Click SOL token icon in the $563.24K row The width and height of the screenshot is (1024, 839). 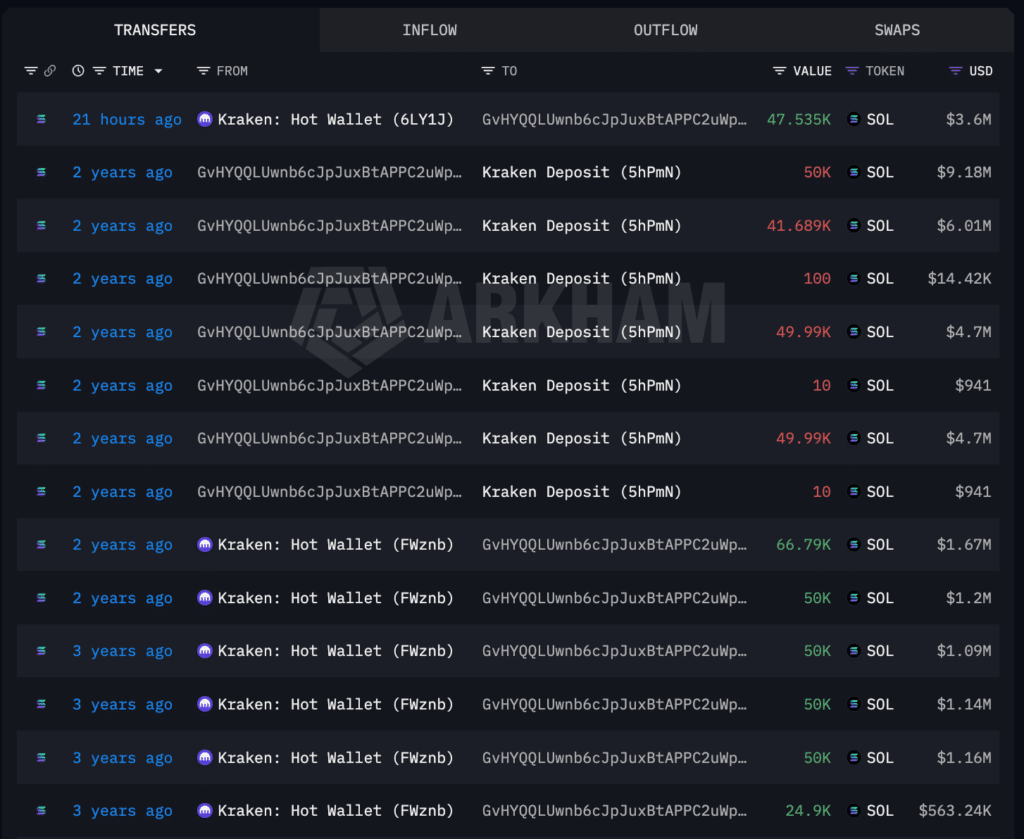[x=853, y=810]
